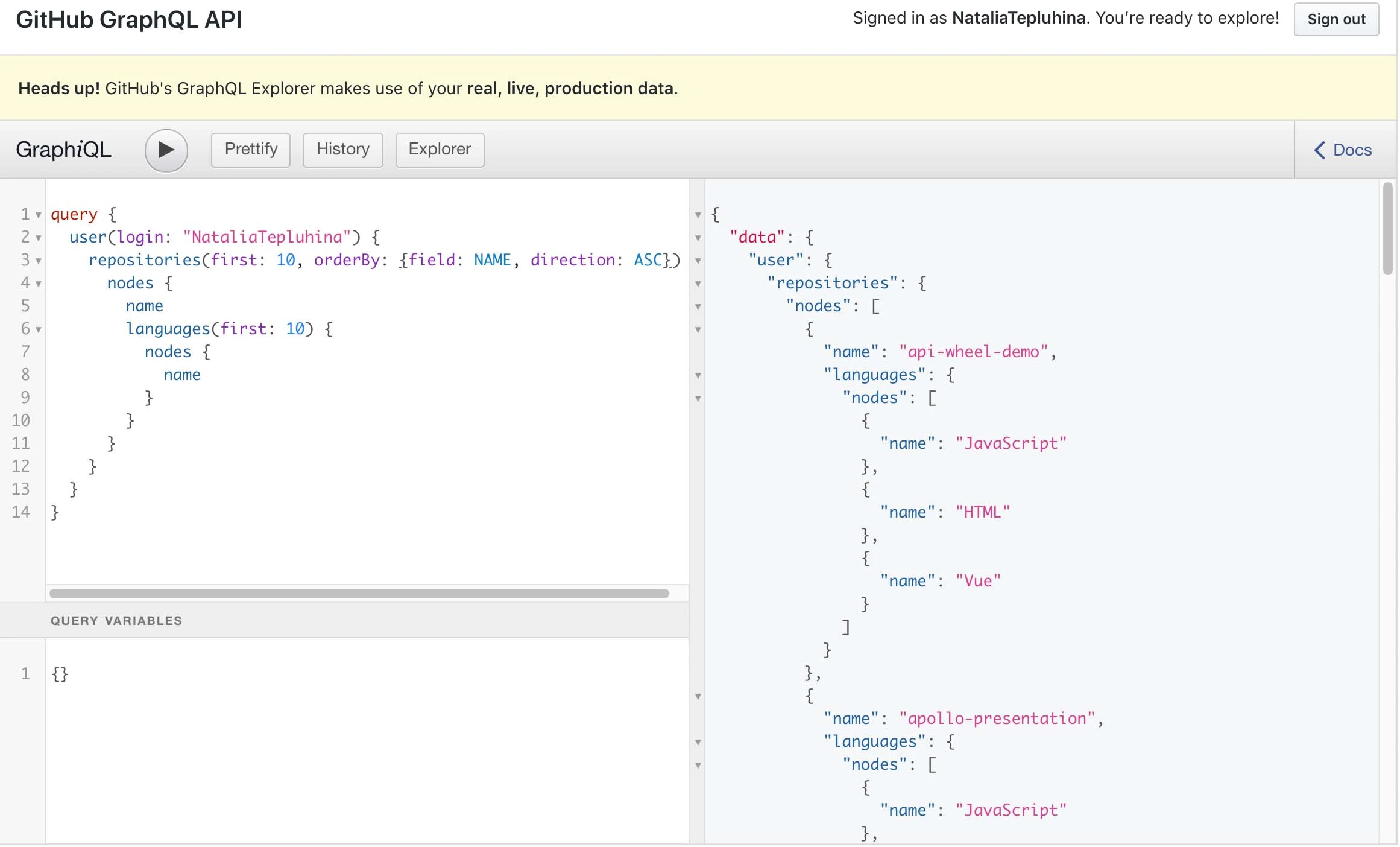The height and width of the screenshot is (847, 1400).
Task: Collapse the "data" object in results
Action: point(698,238)
